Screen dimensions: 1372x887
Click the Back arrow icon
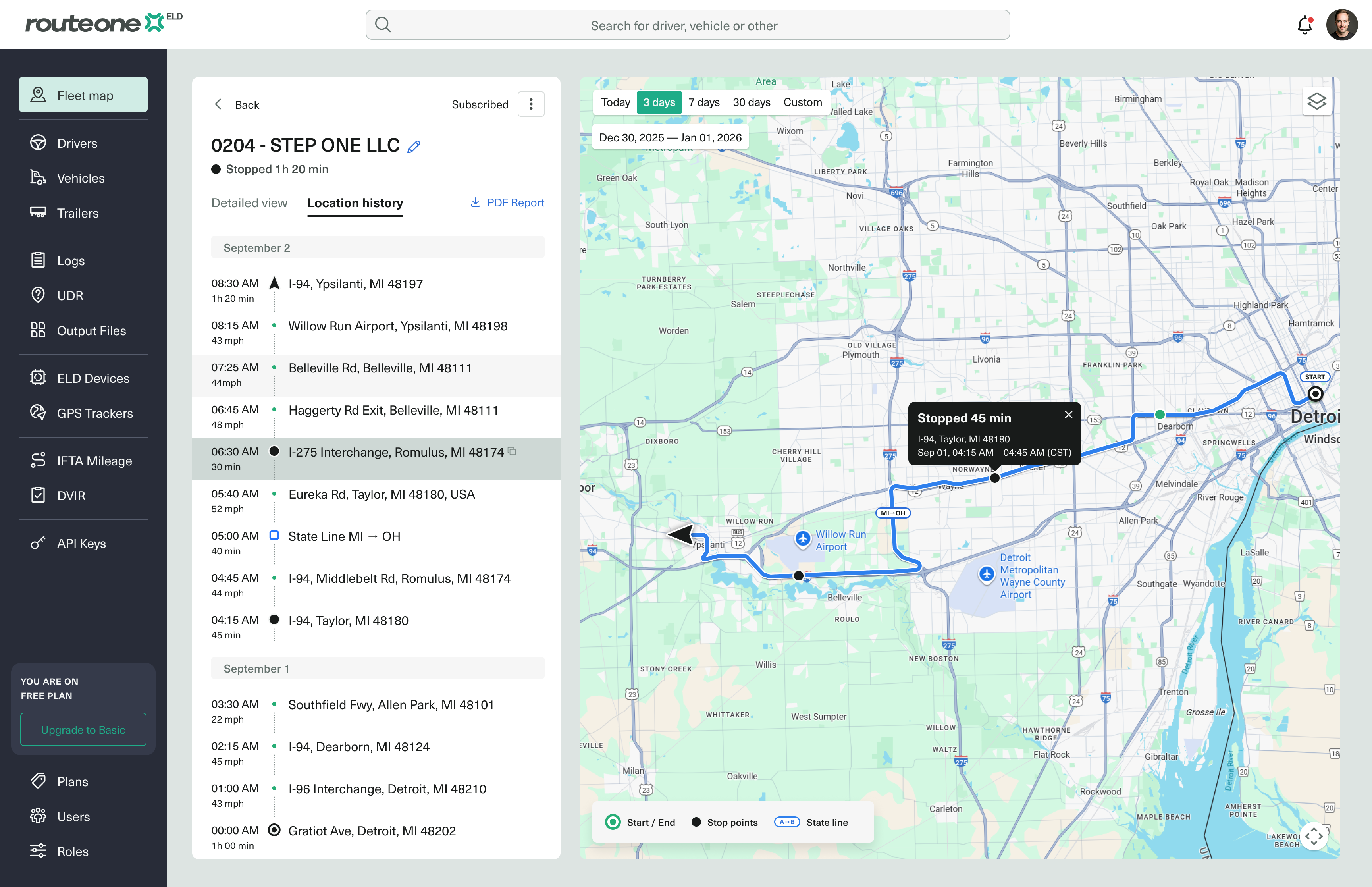[218, 104]
